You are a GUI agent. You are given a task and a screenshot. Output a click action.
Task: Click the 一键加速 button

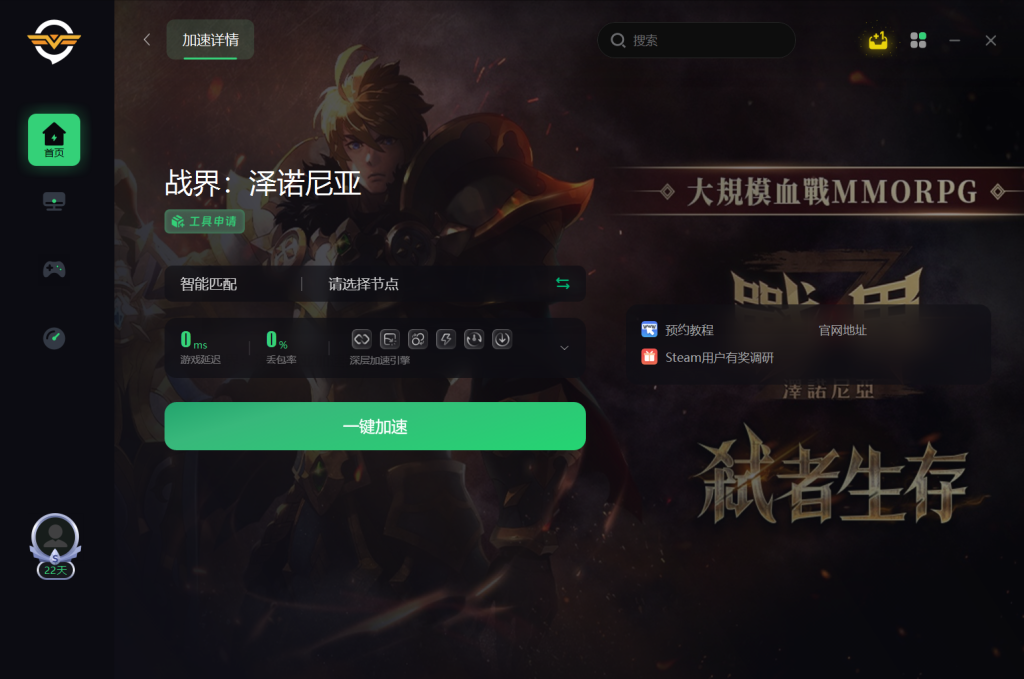[x=375, y=426]
